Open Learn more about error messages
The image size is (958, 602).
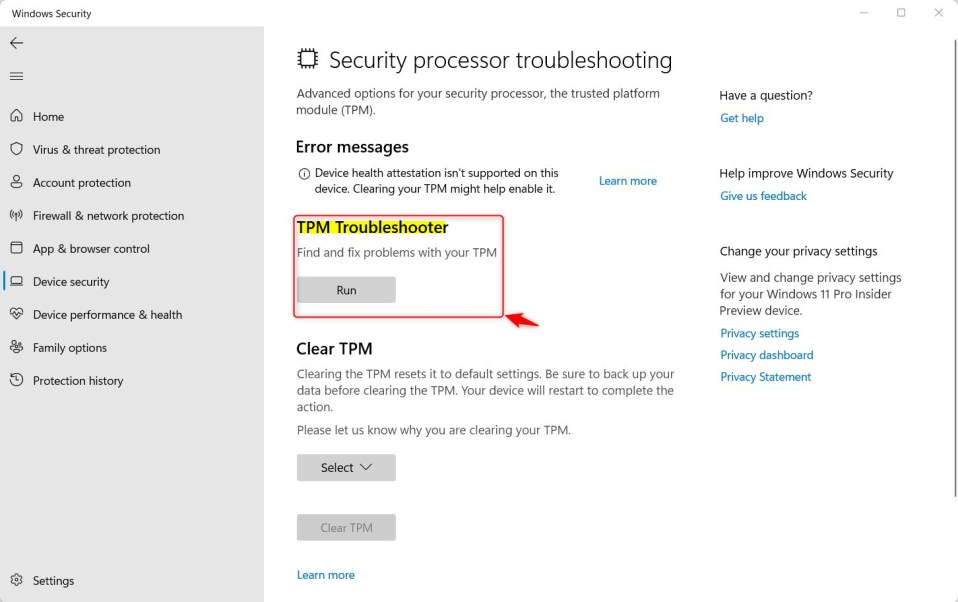pyautogui.click(x=628, y=180)
